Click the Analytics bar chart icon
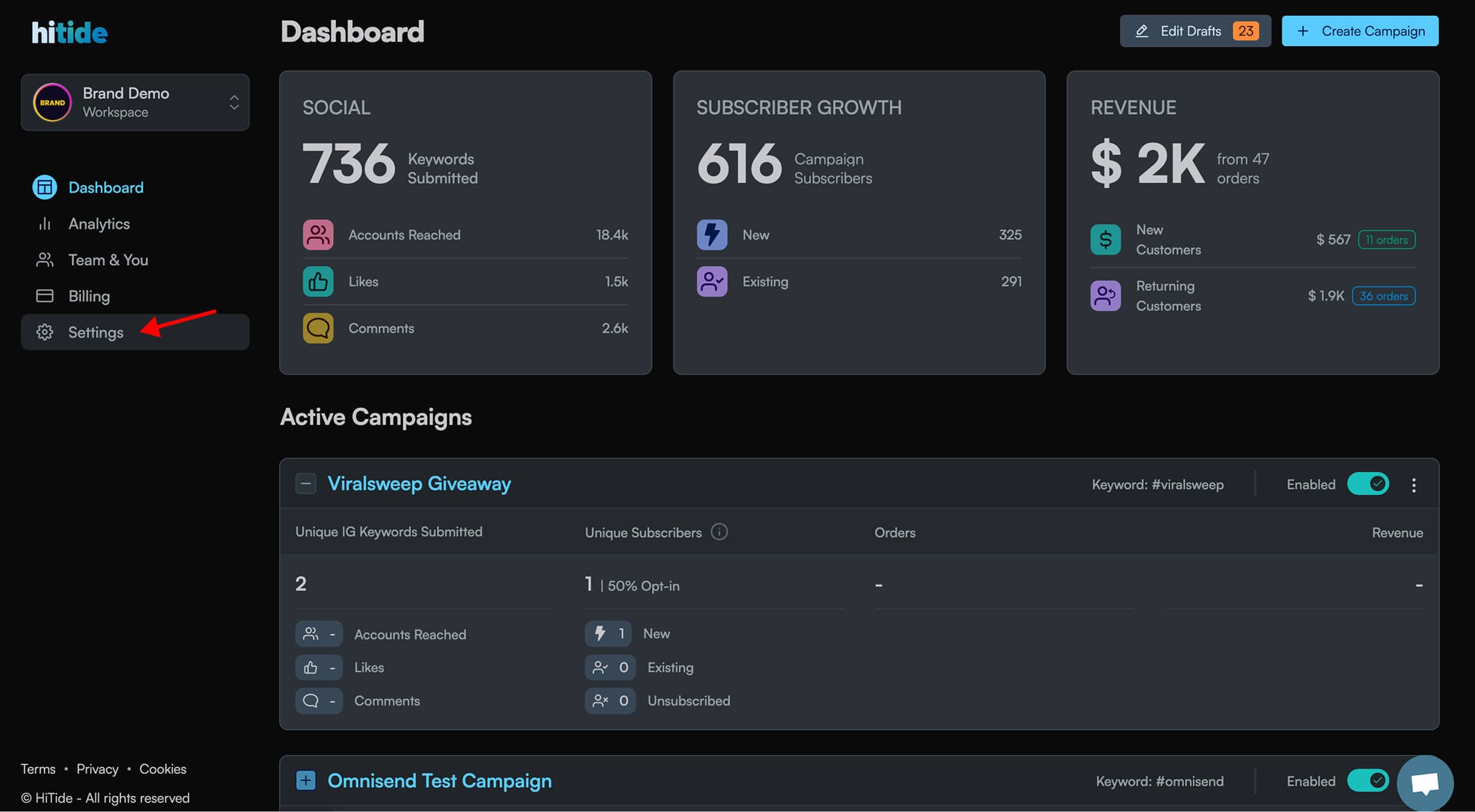1475x812 pixels. click(x=44, y=224)
